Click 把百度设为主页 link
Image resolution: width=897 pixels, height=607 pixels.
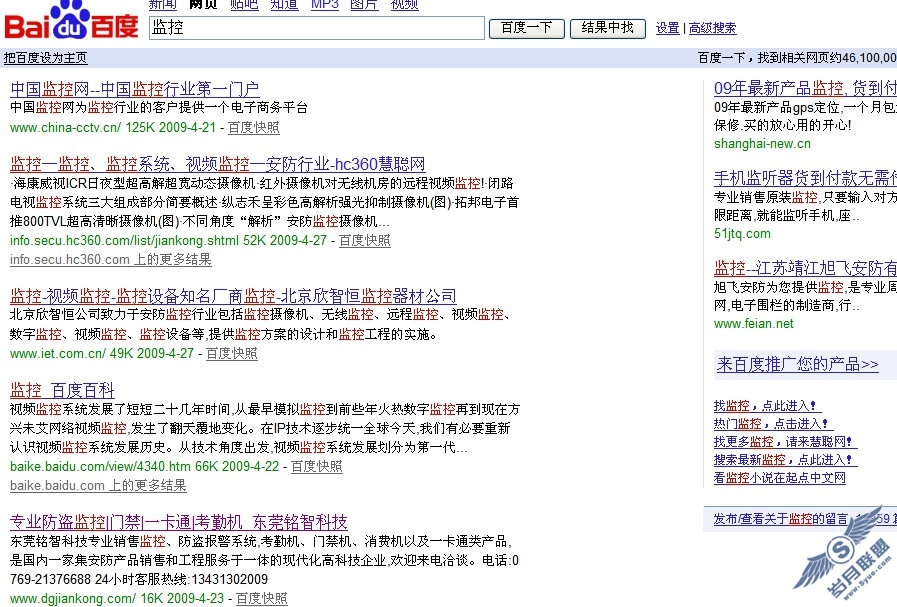pos(46,58)
